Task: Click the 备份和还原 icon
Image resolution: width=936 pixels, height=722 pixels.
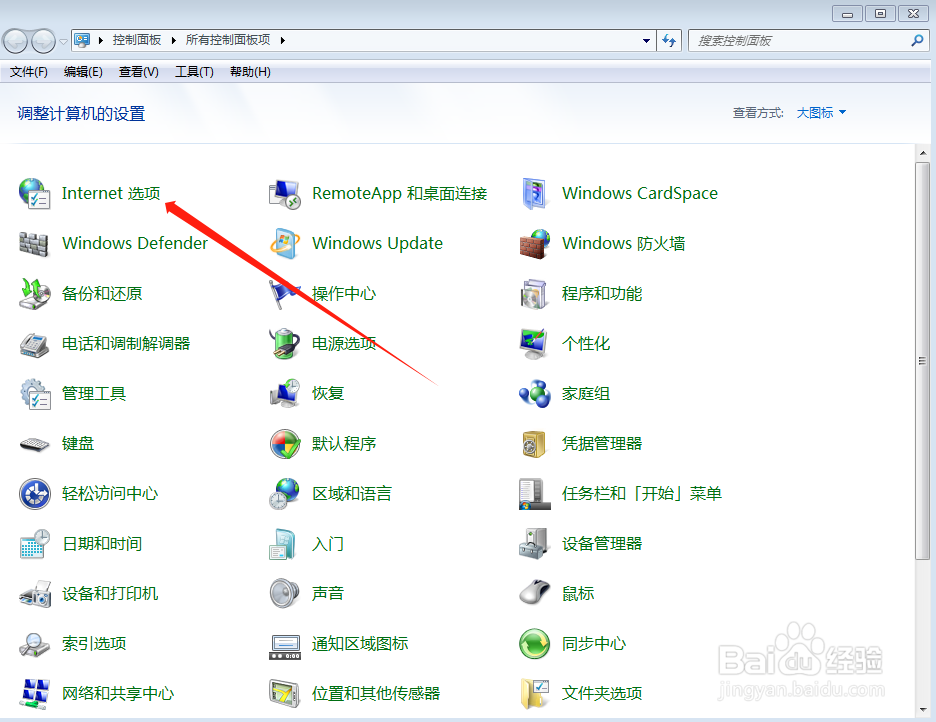Action: [35, 294]
